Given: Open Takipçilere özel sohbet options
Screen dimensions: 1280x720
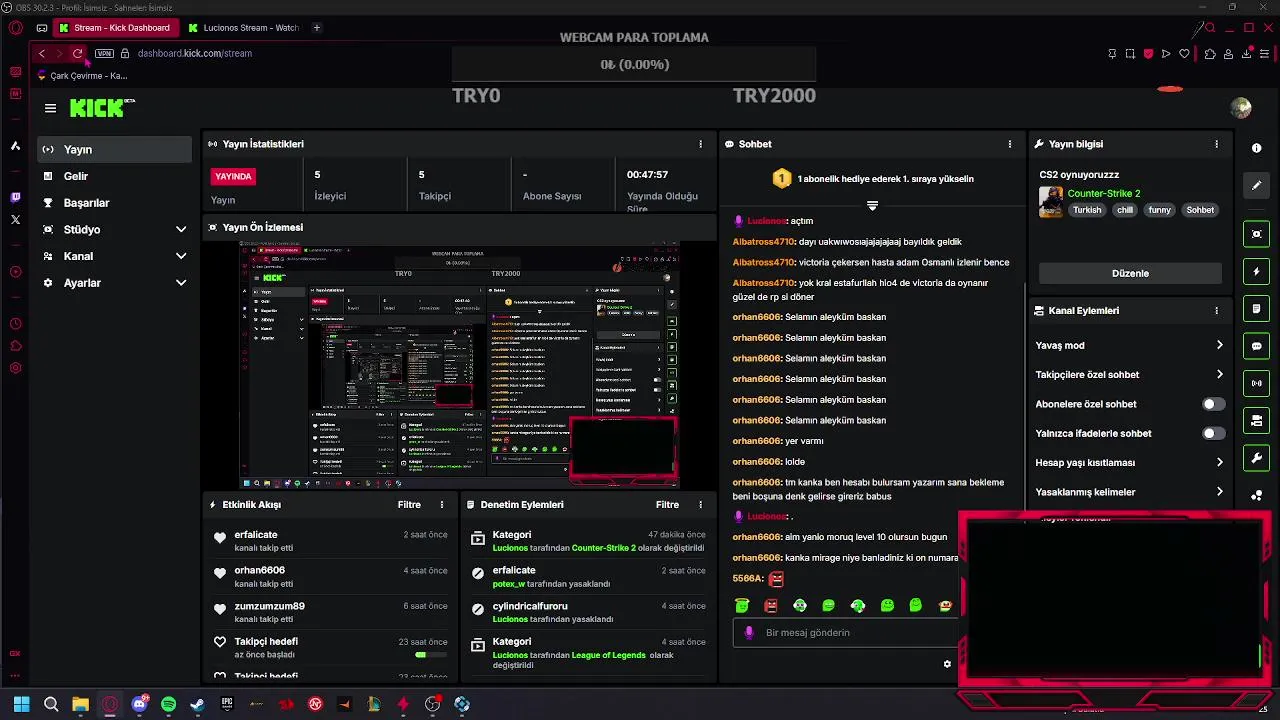Looking at the screenshot, I should (x=1129, y=375).
